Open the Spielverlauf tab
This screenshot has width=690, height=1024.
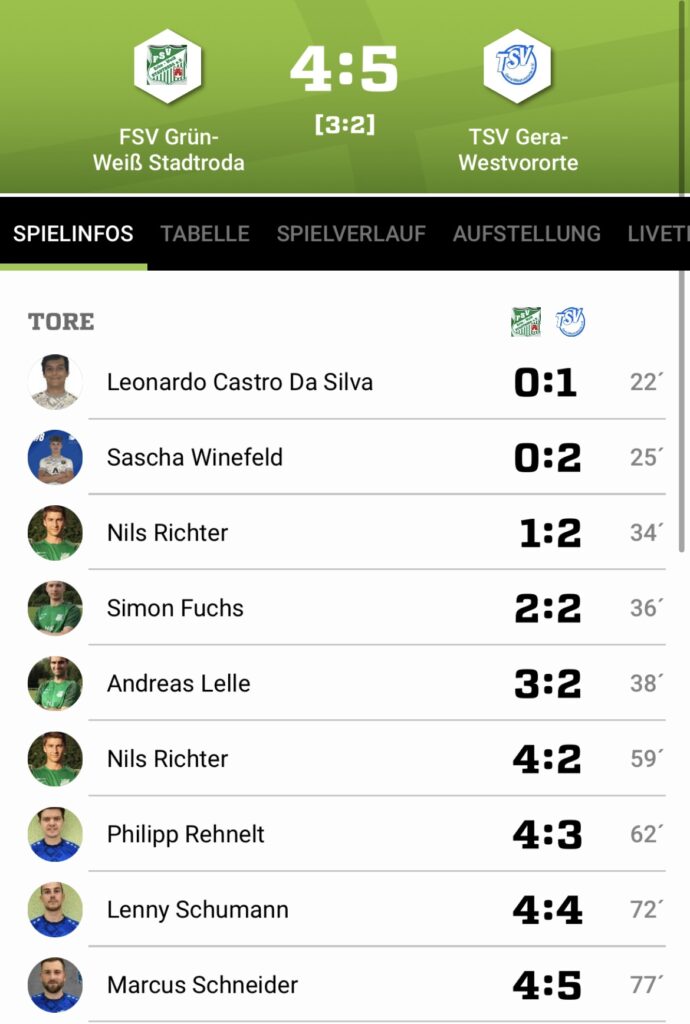pyautogui.click(x=351, y=234)
